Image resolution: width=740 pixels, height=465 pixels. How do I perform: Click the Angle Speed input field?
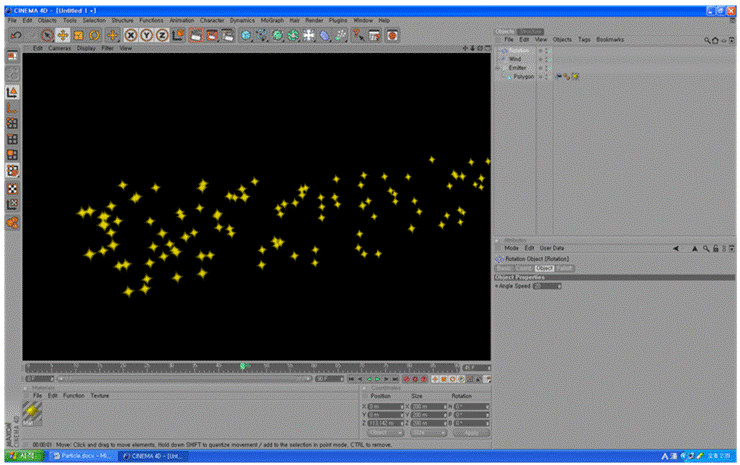(x=546, y=286)
